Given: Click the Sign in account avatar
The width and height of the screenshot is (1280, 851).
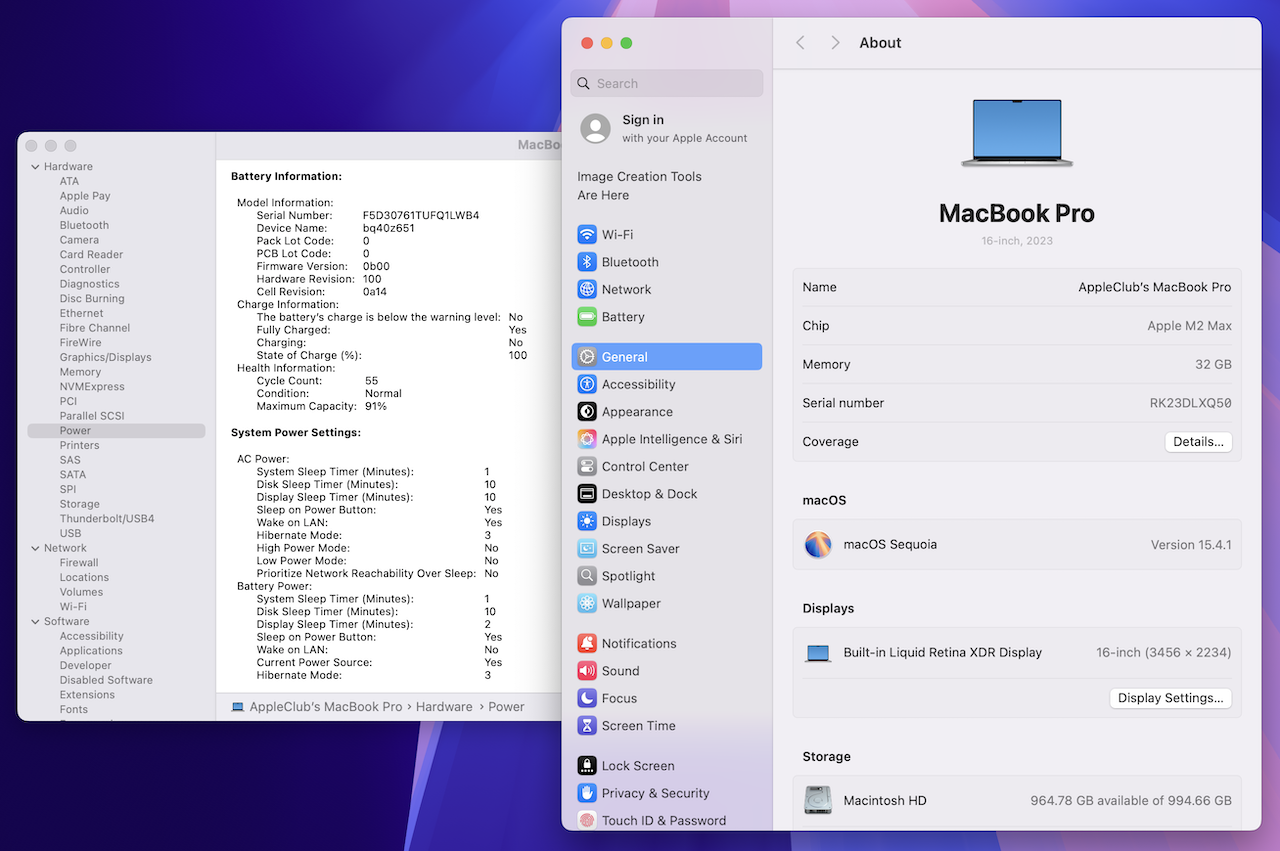Looking at the screenshot, I should pos(596,128).
